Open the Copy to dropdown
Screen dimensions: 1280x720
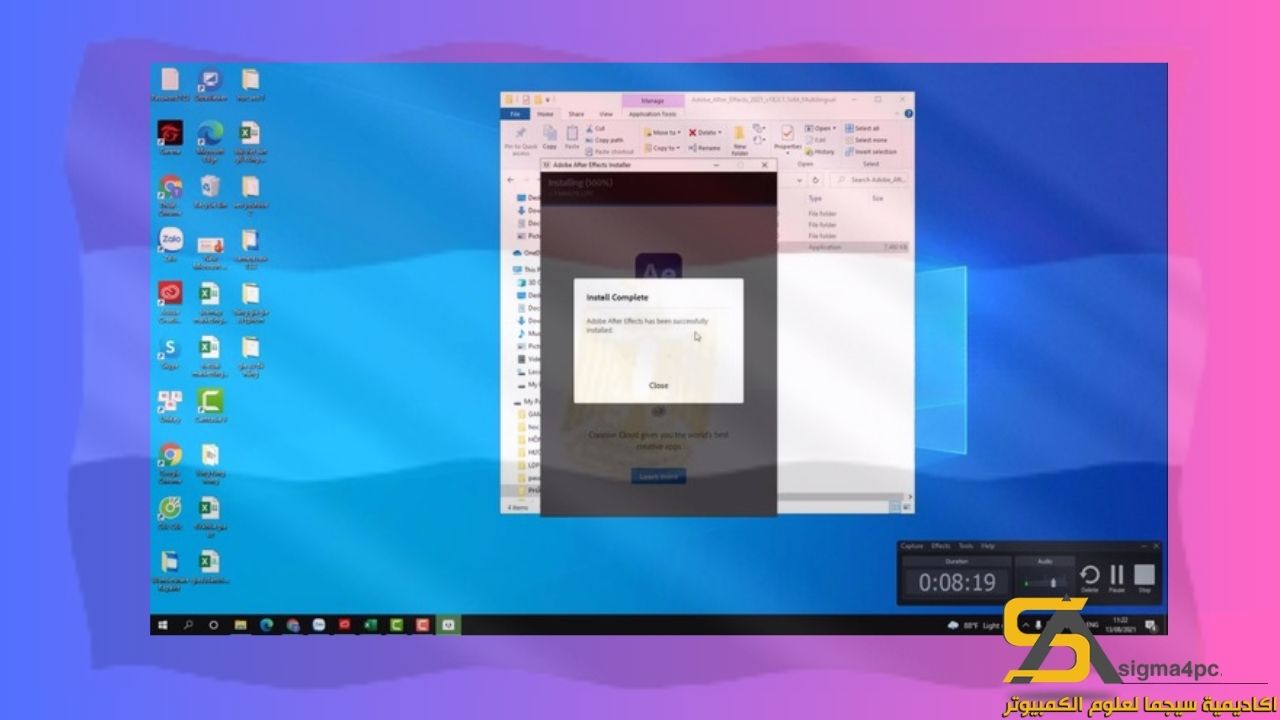click(x=662, y=148)
